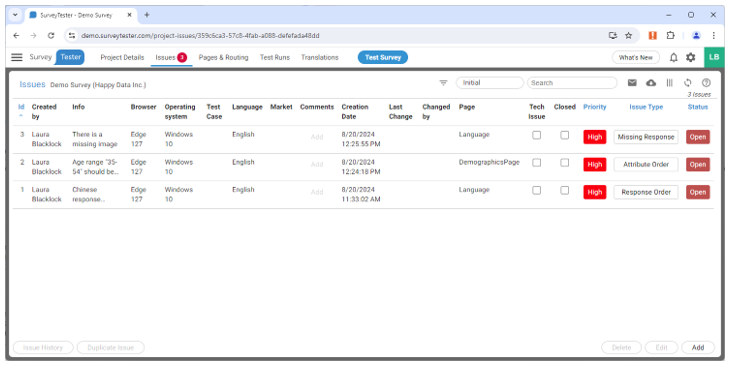730x365 pixels.
Task: Click the browser back arrow
Action: 16,35
